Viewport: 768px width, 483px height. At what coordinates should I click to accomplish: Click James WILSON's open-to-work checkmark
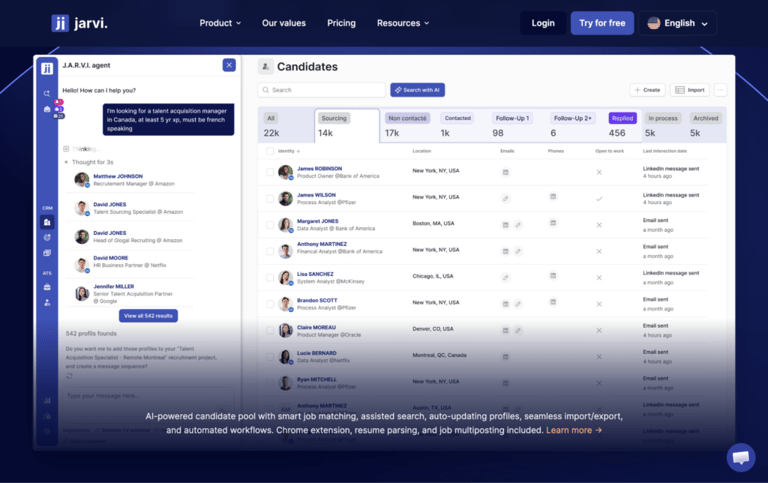pos(599,199)
